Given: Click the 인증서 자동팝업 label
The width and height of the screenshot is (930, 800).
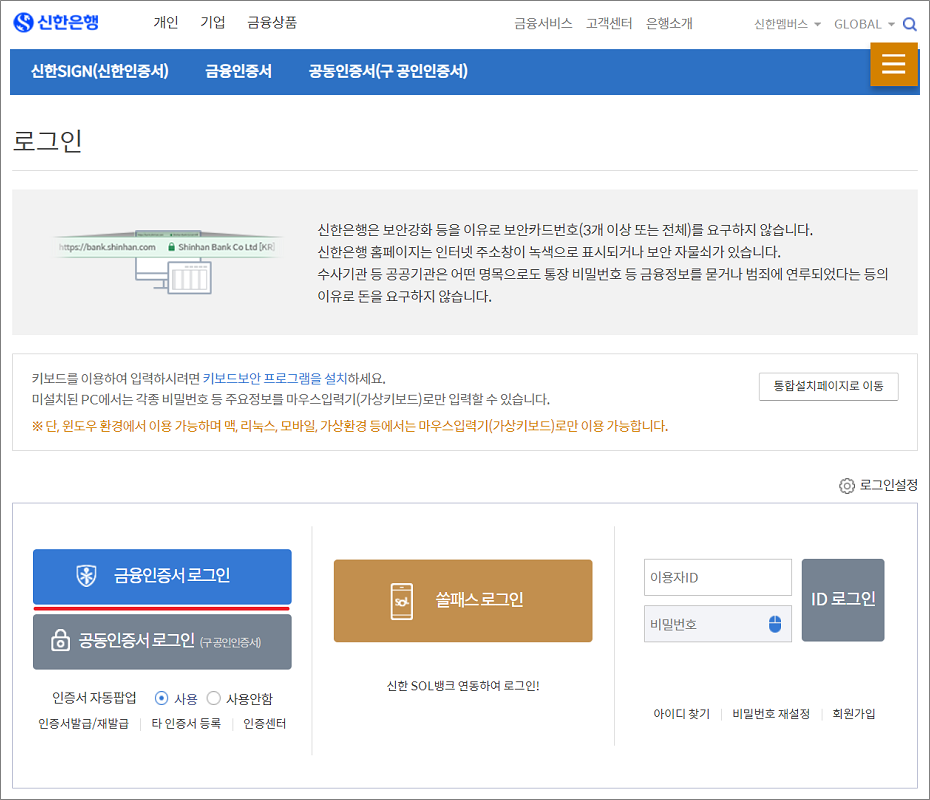Looking at the screenshot, I should [x=94, y=698].
